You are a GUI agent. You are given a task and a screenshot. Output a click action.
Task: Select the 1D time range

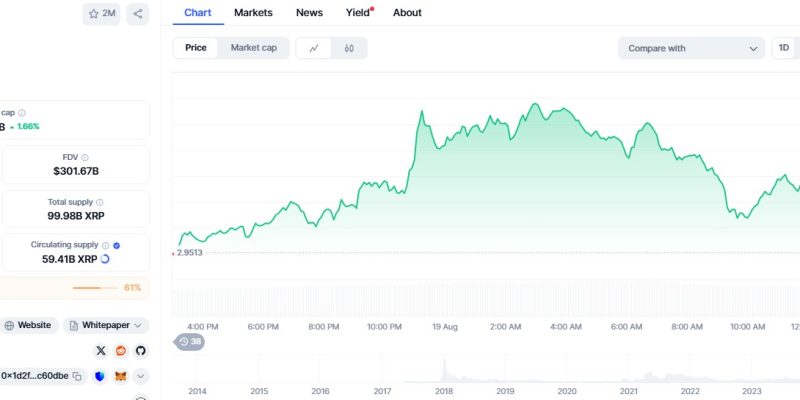(784, 48)
